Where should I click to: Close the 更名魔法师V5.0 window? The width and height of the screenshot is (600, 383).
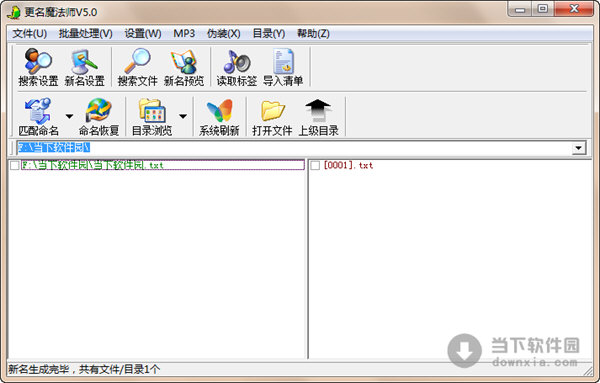574,9
